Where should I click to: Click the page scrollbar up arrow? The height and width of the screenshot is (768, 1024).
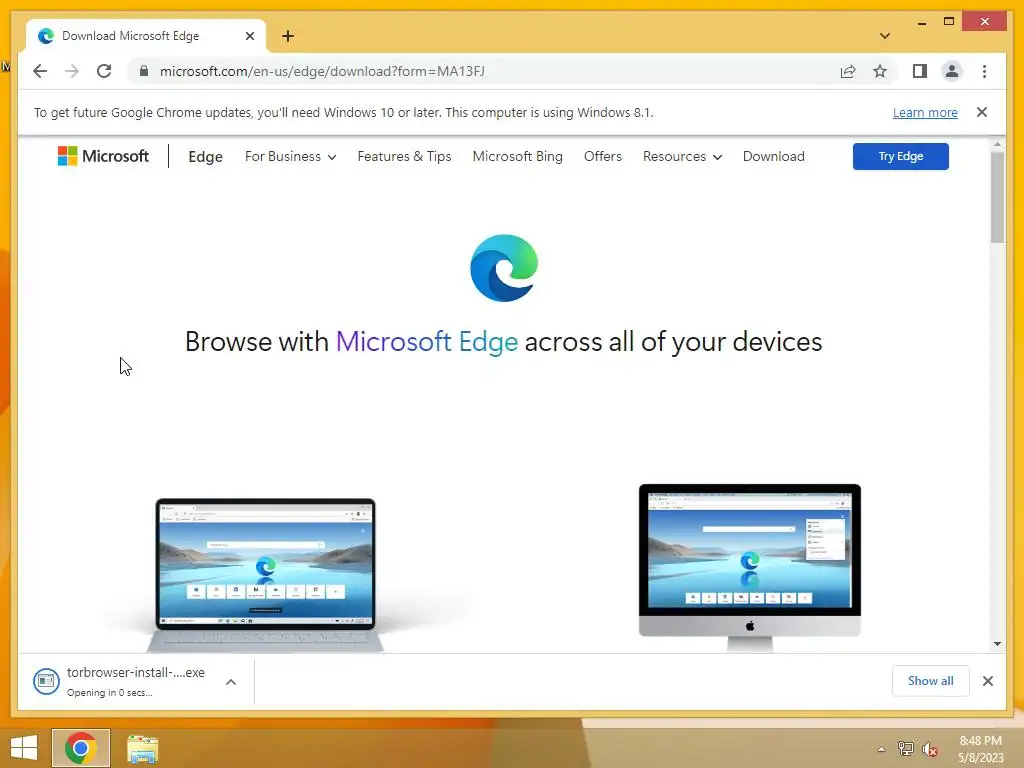[997, 144]
